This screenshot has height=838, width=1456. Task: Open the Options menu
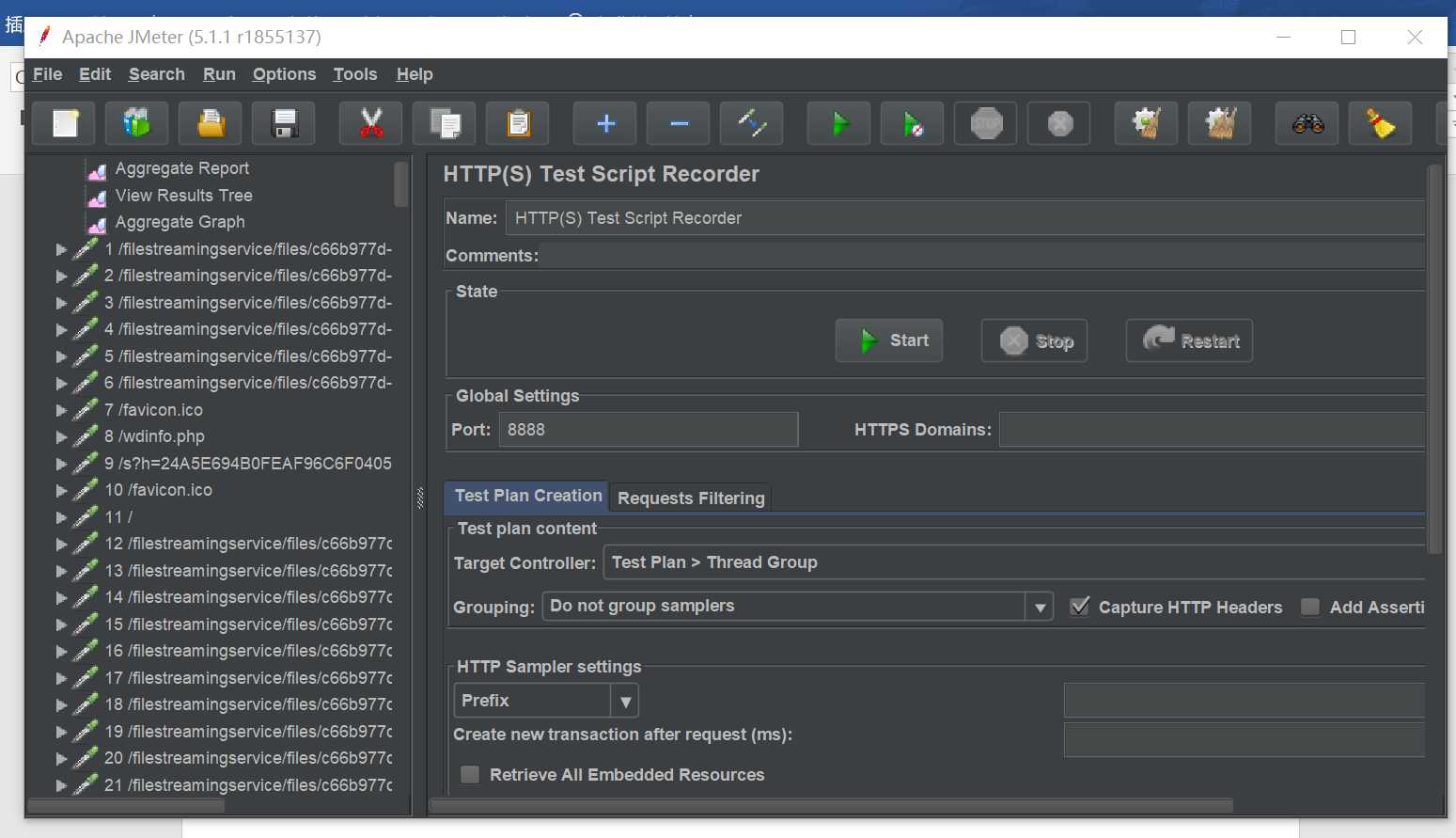pyautogui.click(x=284, y=74)
